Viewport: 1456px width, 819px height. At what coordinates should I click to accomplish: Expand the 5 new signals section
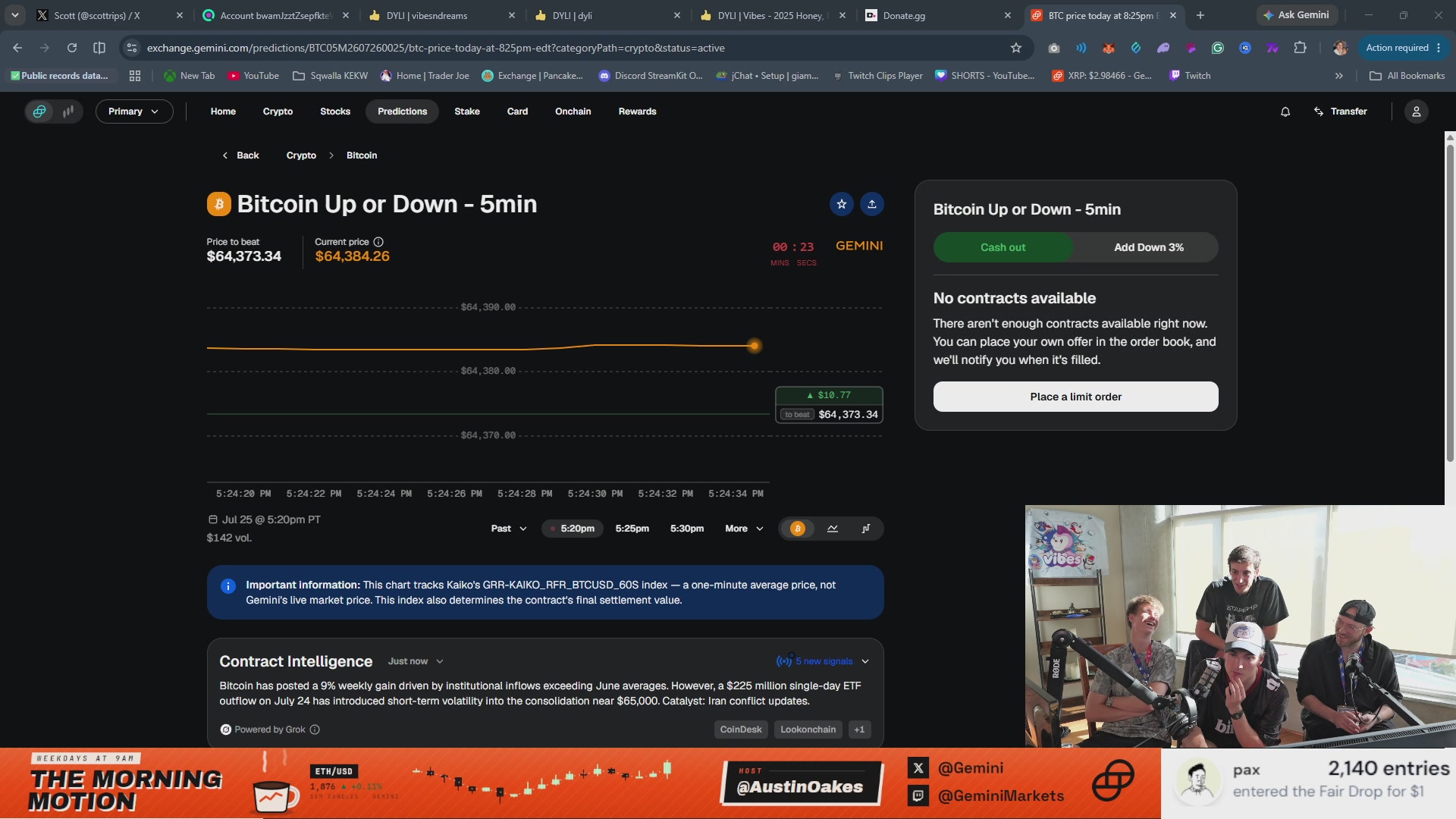[x=823, y=661]
